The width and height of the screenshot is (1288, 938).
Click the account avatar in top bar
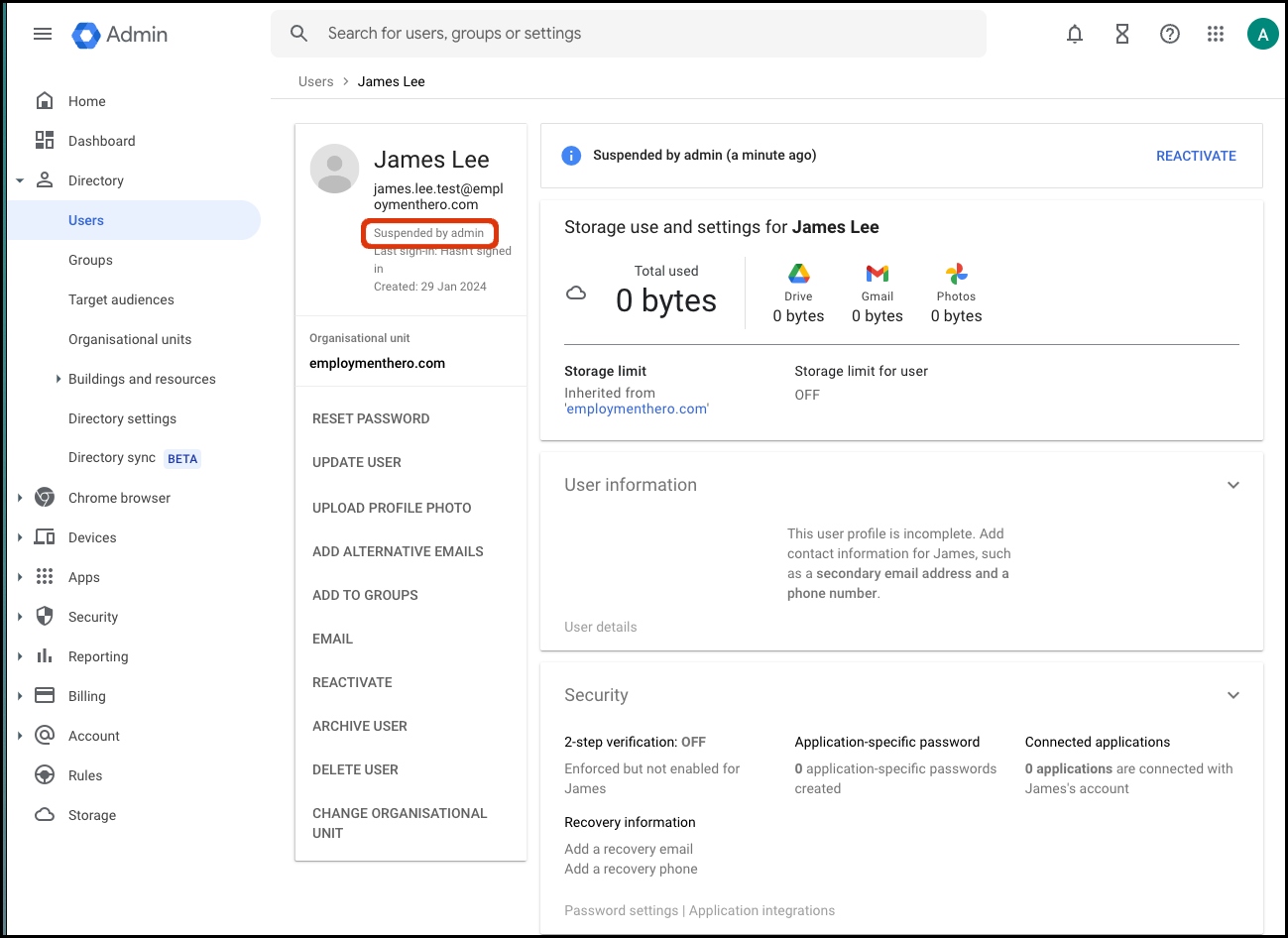pos(1262,35)
